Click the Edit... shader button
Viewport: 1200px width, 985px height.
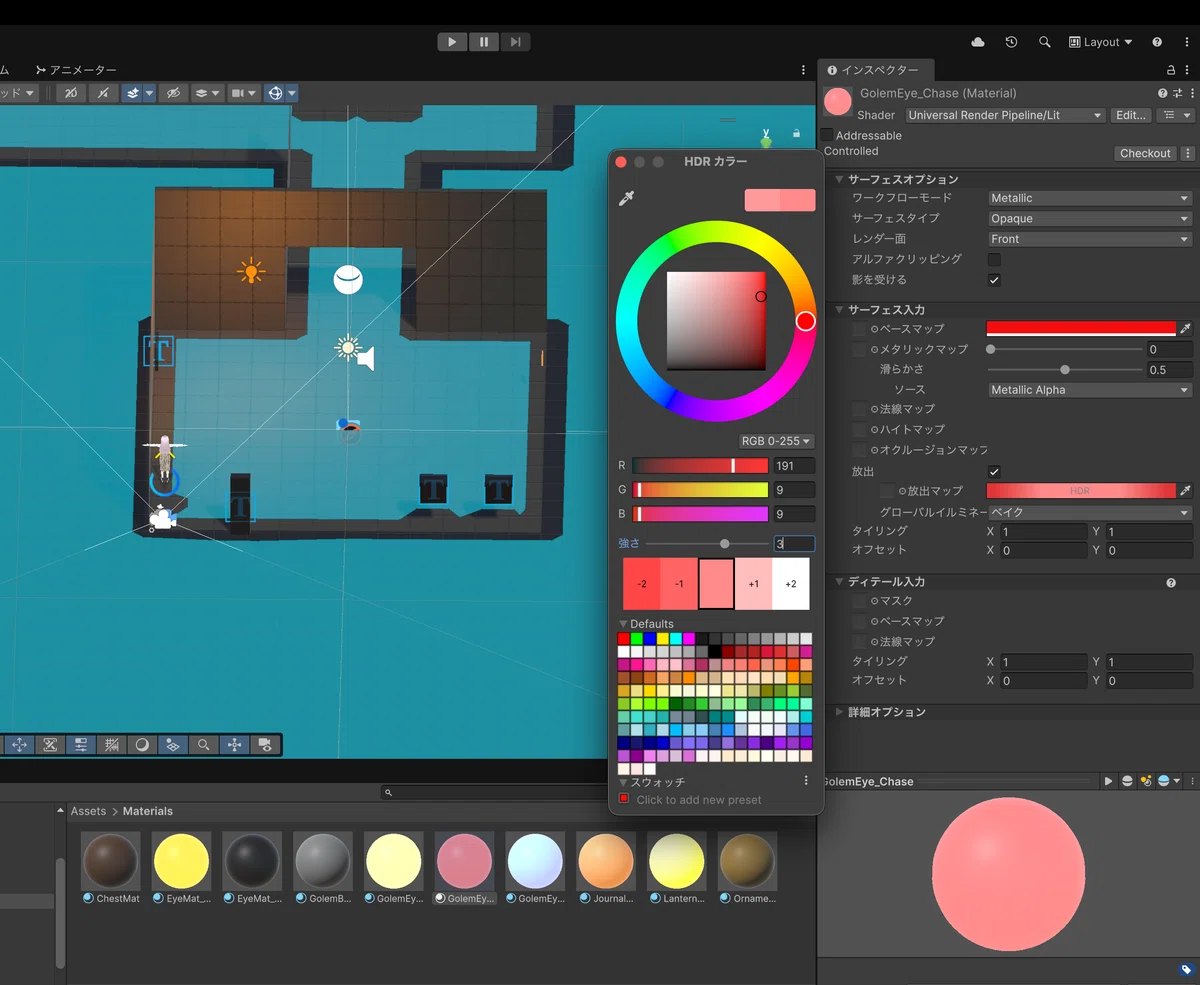[1131, 115]
